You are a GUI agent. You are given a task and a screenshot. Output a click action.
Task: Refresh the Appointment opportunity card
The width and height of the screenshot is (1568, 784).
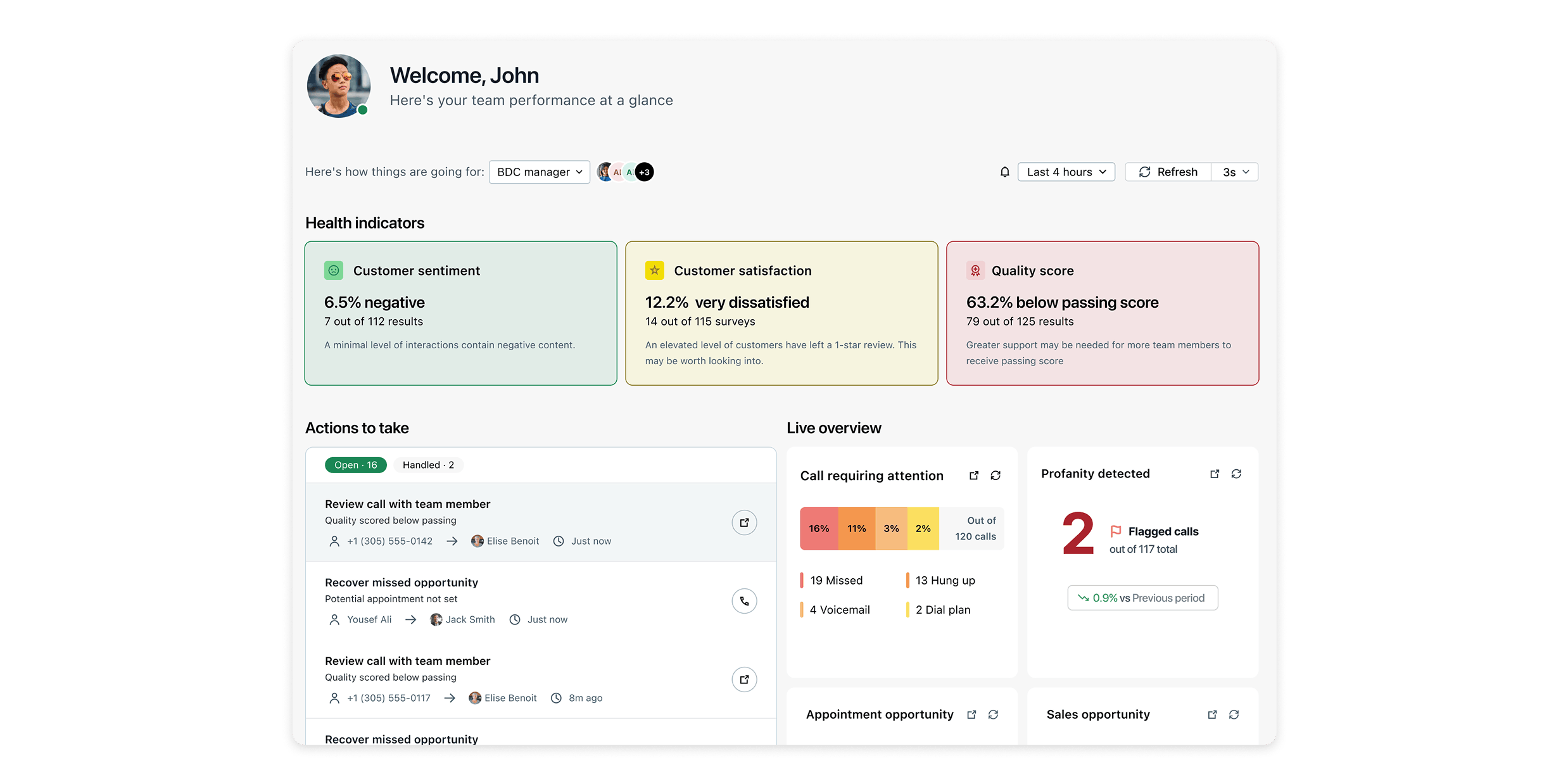coord(993,714)
